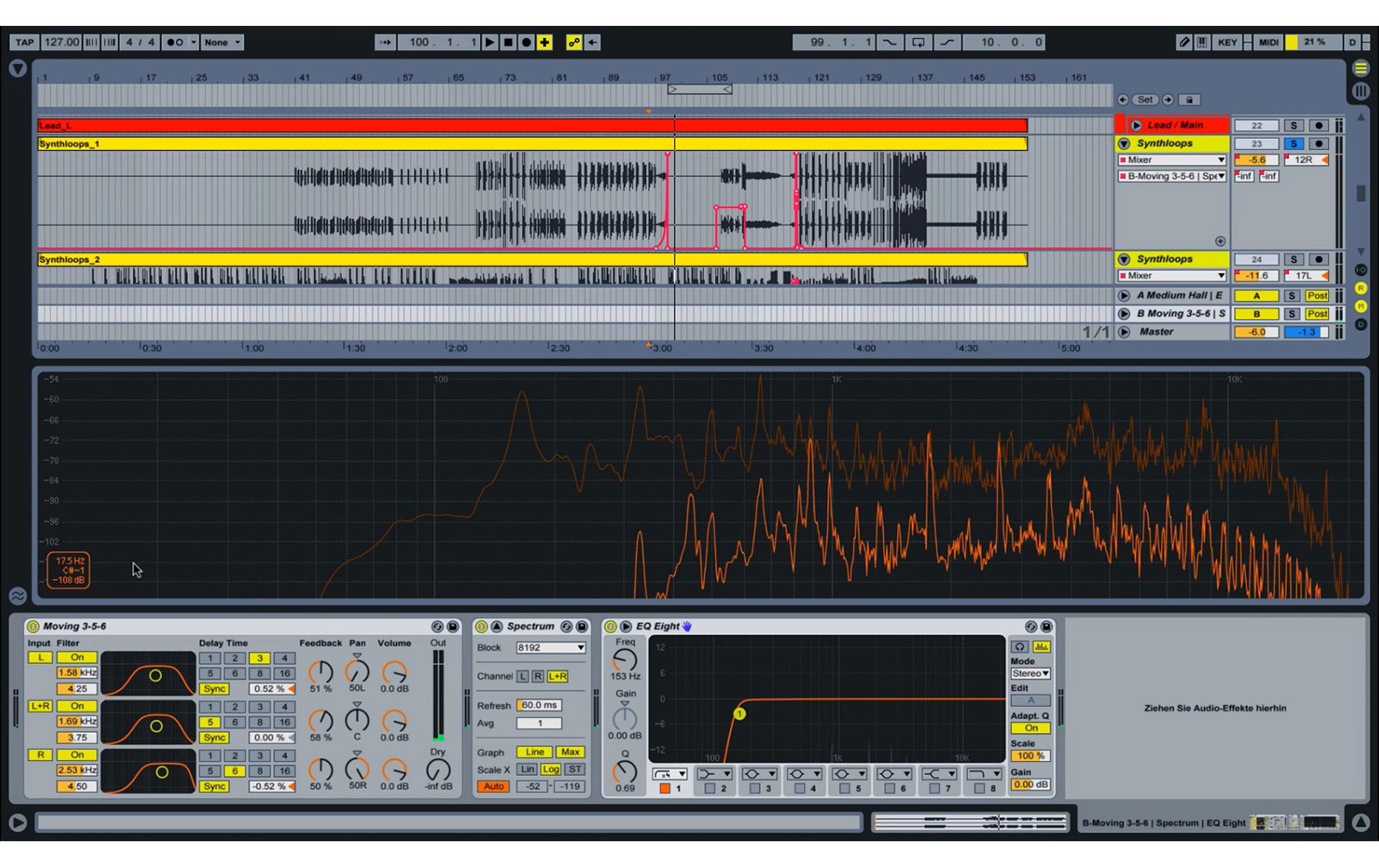
Task: Toggle the metronome button
Action: pos(173,42)
